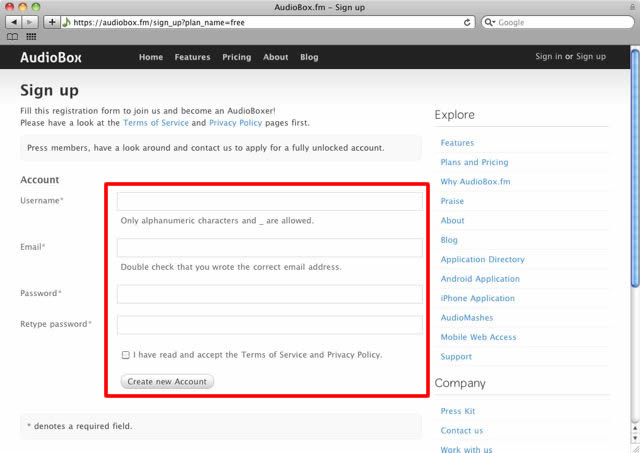Open Support sidebar link
640x453 pixels.
pos(456,357)
